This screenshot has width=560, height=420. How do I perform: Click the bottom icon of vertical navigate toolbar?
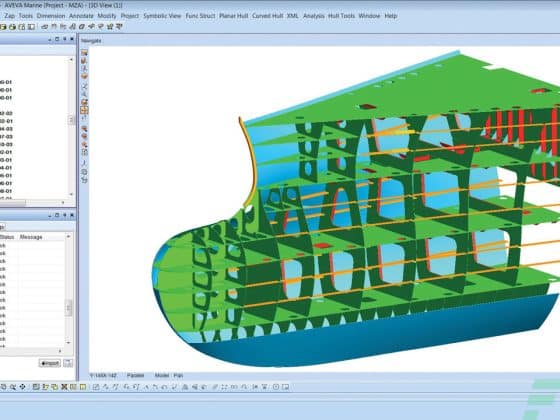click(84, 180)
